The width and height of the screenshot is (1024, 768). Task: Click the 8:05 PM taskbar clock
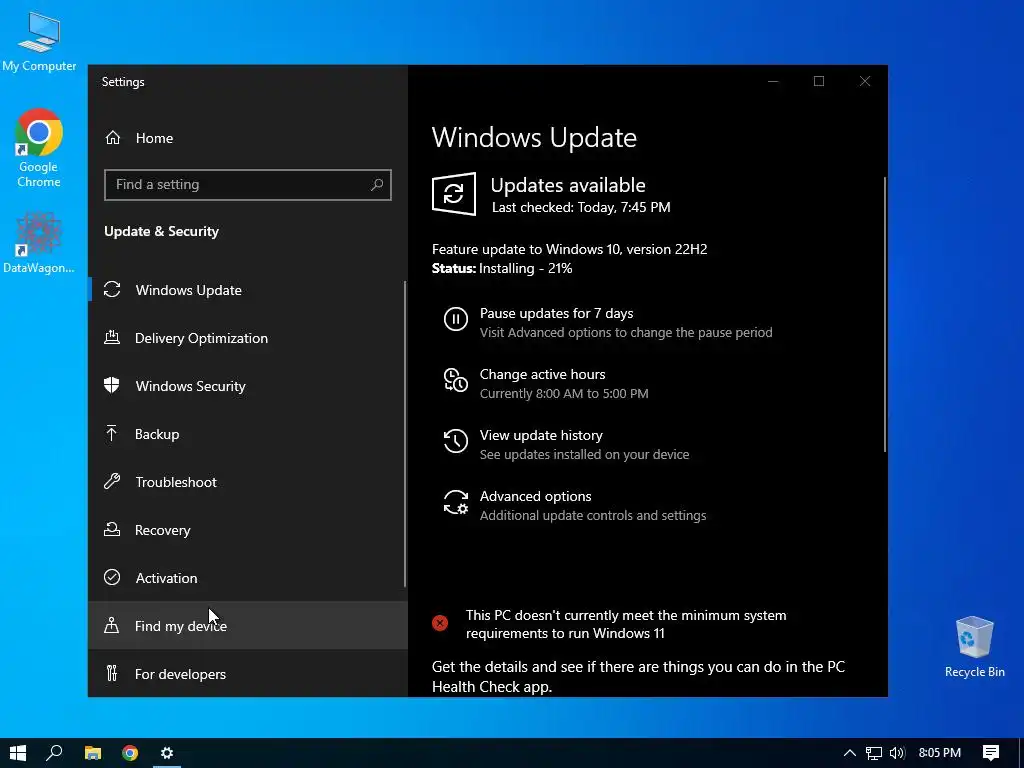click(x=940, y=753)
